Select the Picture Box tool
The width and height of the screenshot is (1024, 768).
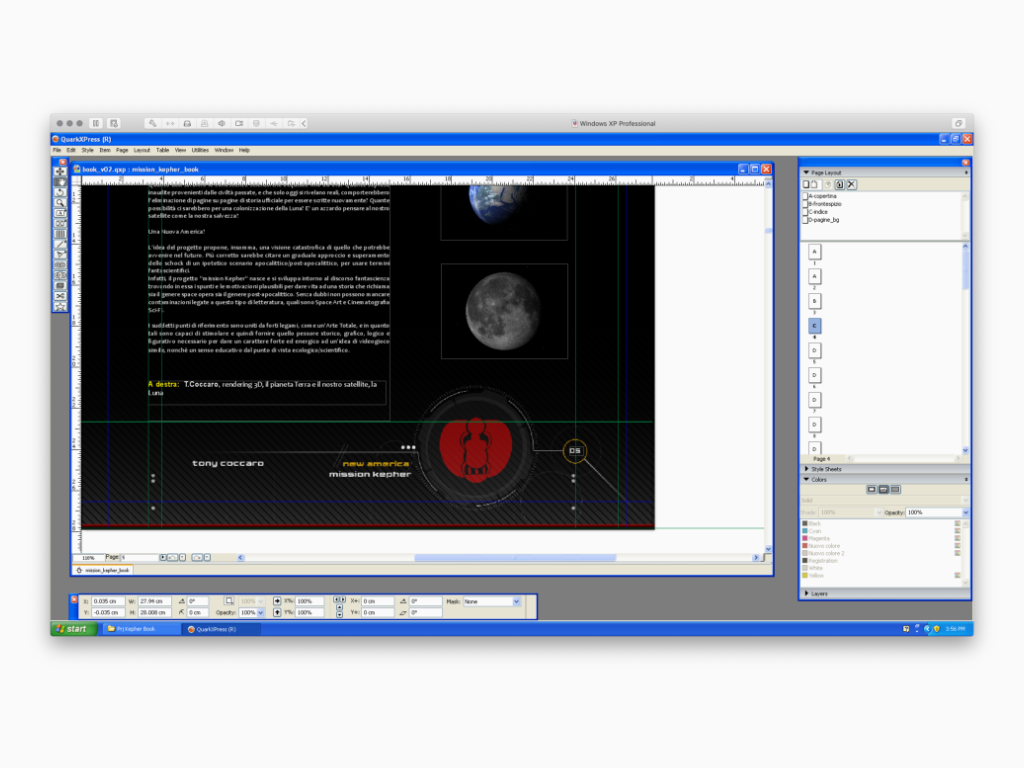[x=60, y=223]
